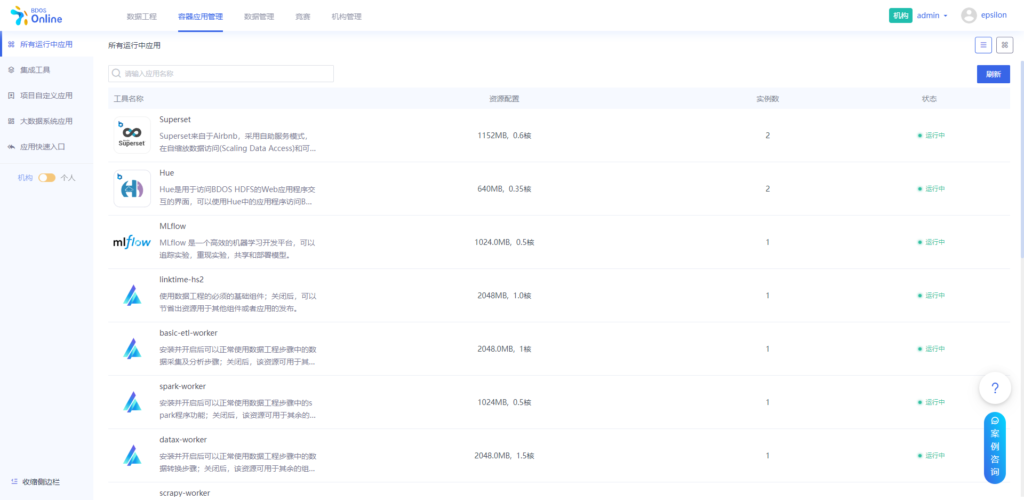Click the icon next to 集成工具

coord(11,70)
